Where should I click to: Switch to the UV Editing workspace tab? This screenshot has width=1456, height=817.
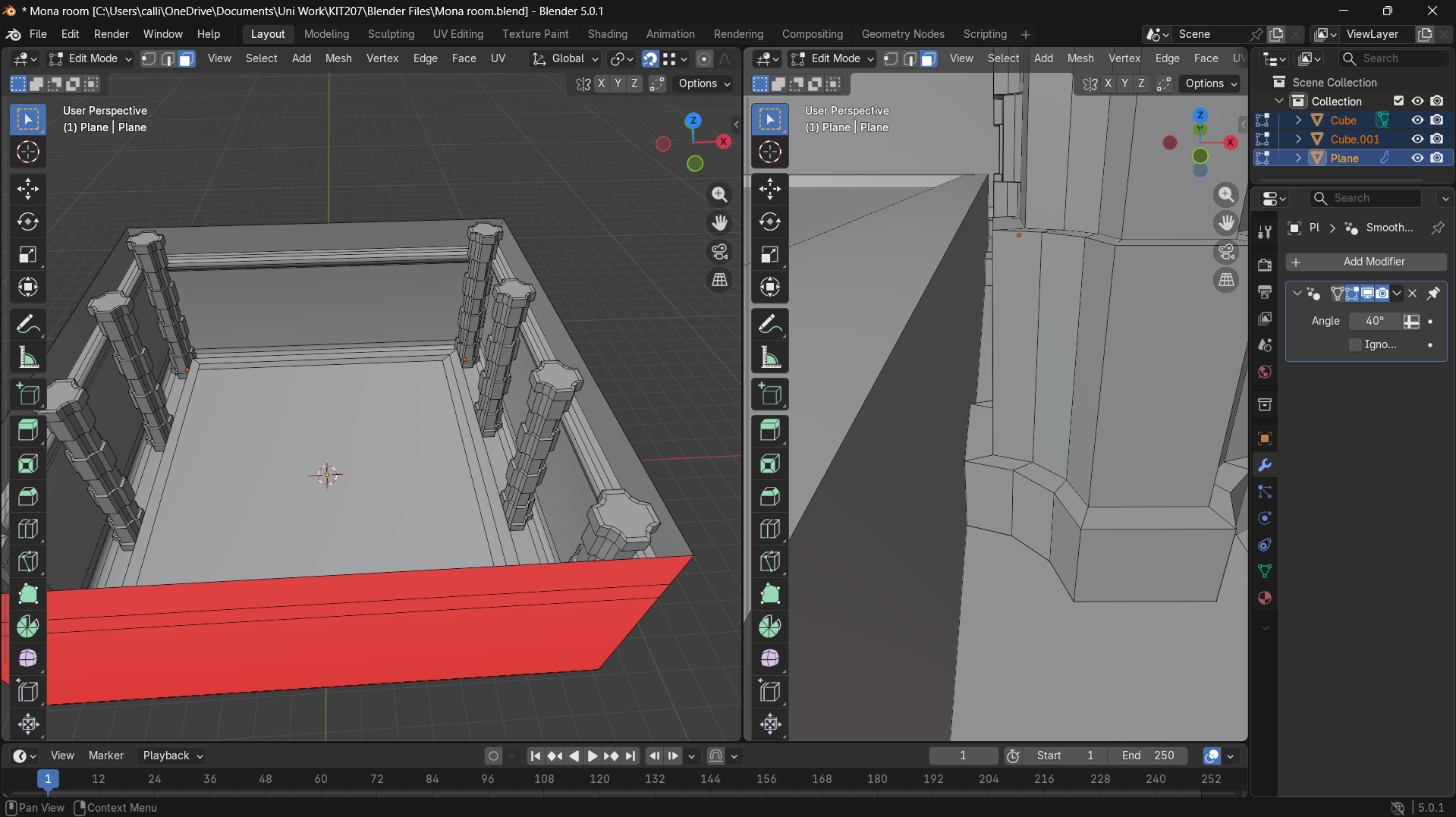[x=458, y=34]
